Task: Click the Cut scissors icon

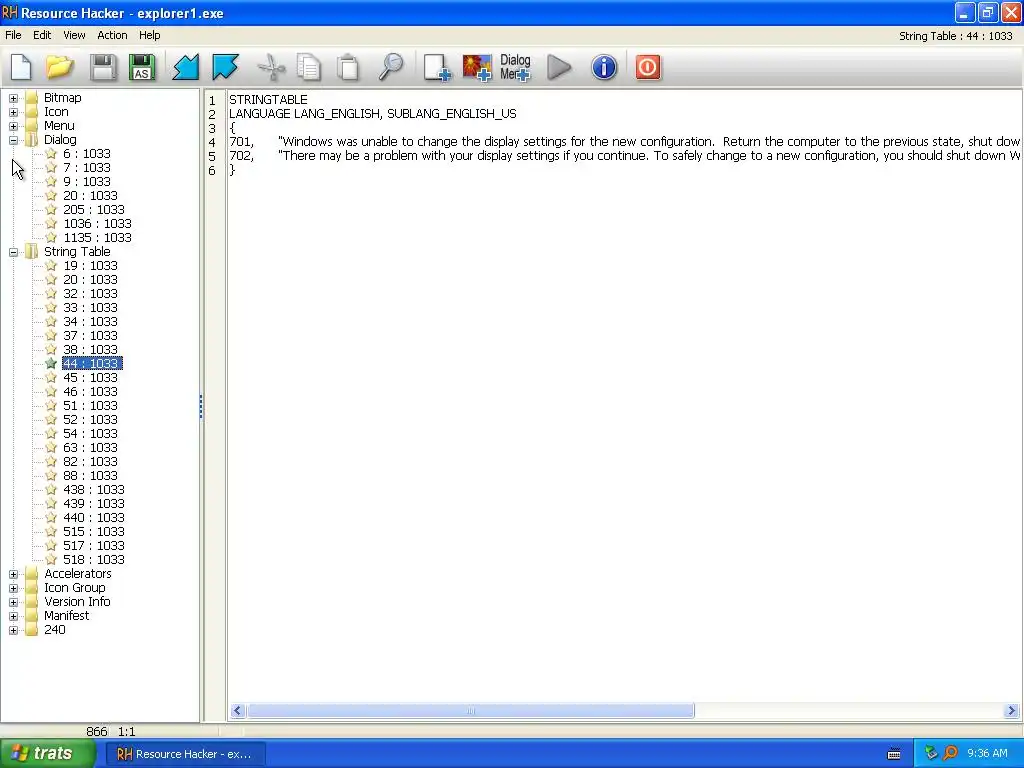Action: click(x=271, y=67)
